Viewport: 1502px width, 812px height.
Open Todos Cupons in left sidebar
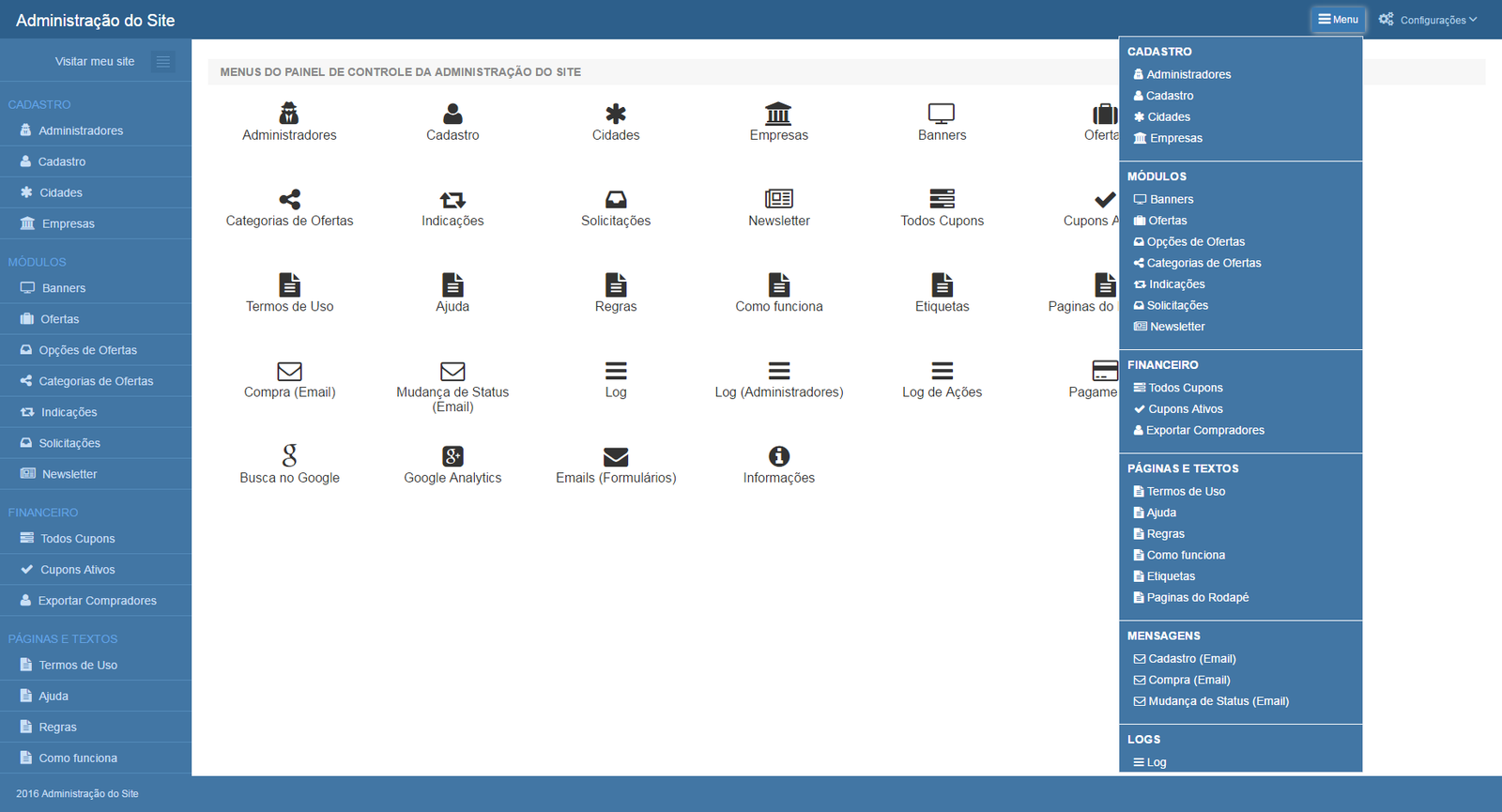click(96, 539)
